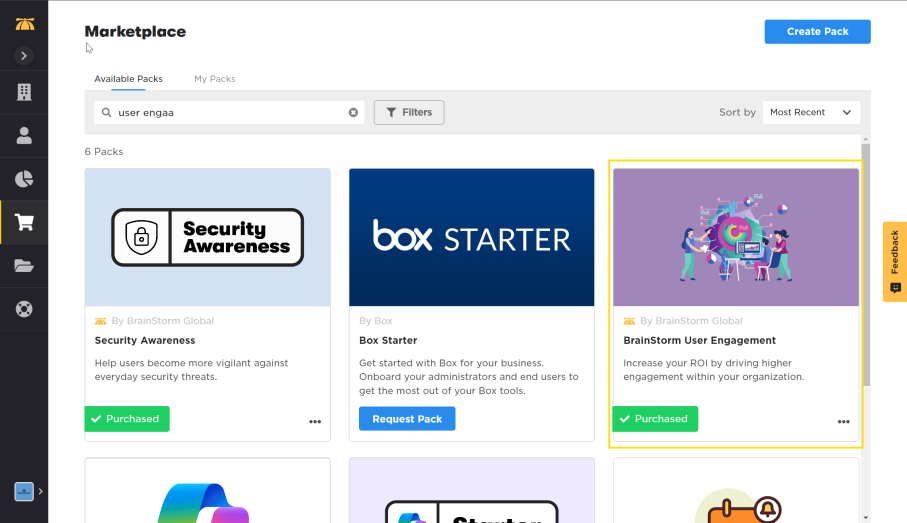Click Box Starter pack thumbnail

pyautogui.click(x=471, y=237)
